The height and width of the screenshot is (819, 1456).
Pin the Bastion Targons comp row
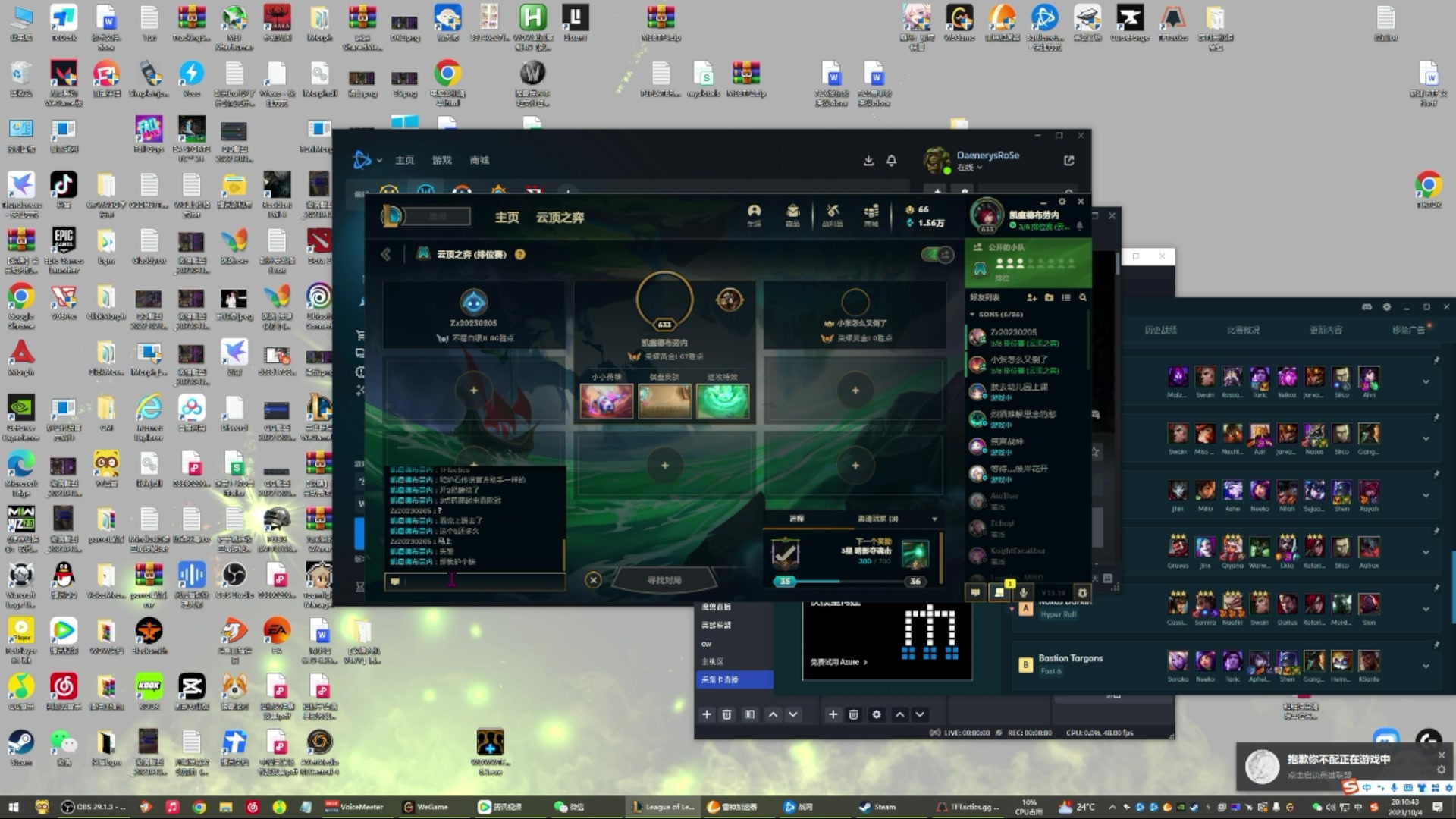(x=1436, y=645)
